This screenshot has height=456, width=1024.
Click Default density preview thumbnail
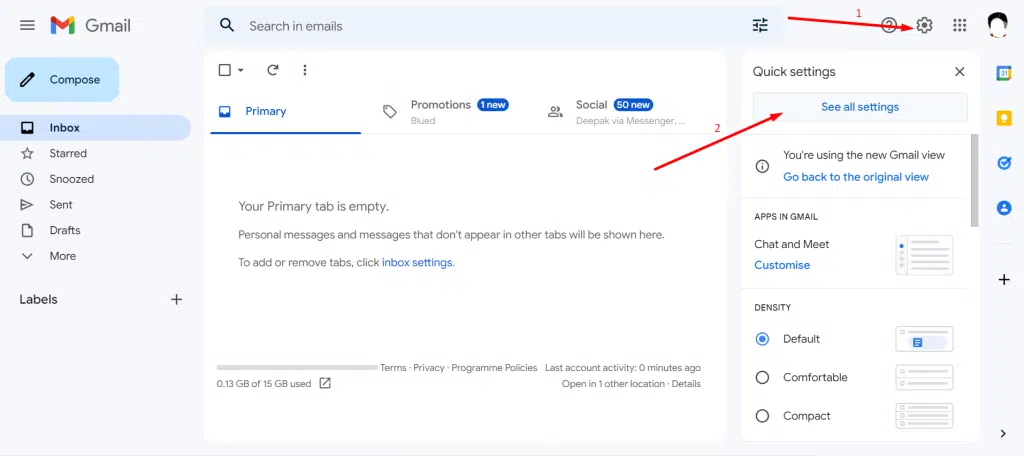point(924,339)
